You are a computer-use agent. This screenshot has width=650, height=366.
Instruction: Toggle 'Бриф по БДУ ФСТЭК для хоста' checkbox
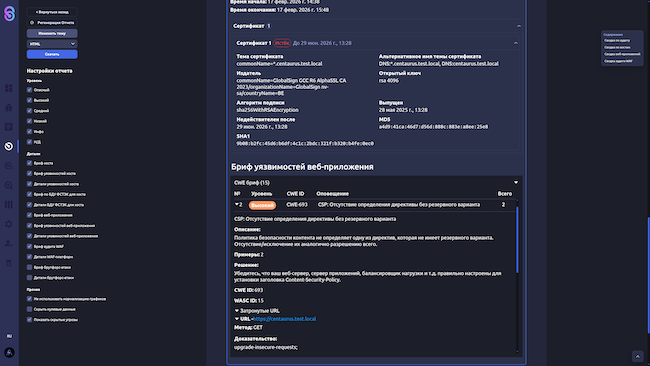pos(29,194)
